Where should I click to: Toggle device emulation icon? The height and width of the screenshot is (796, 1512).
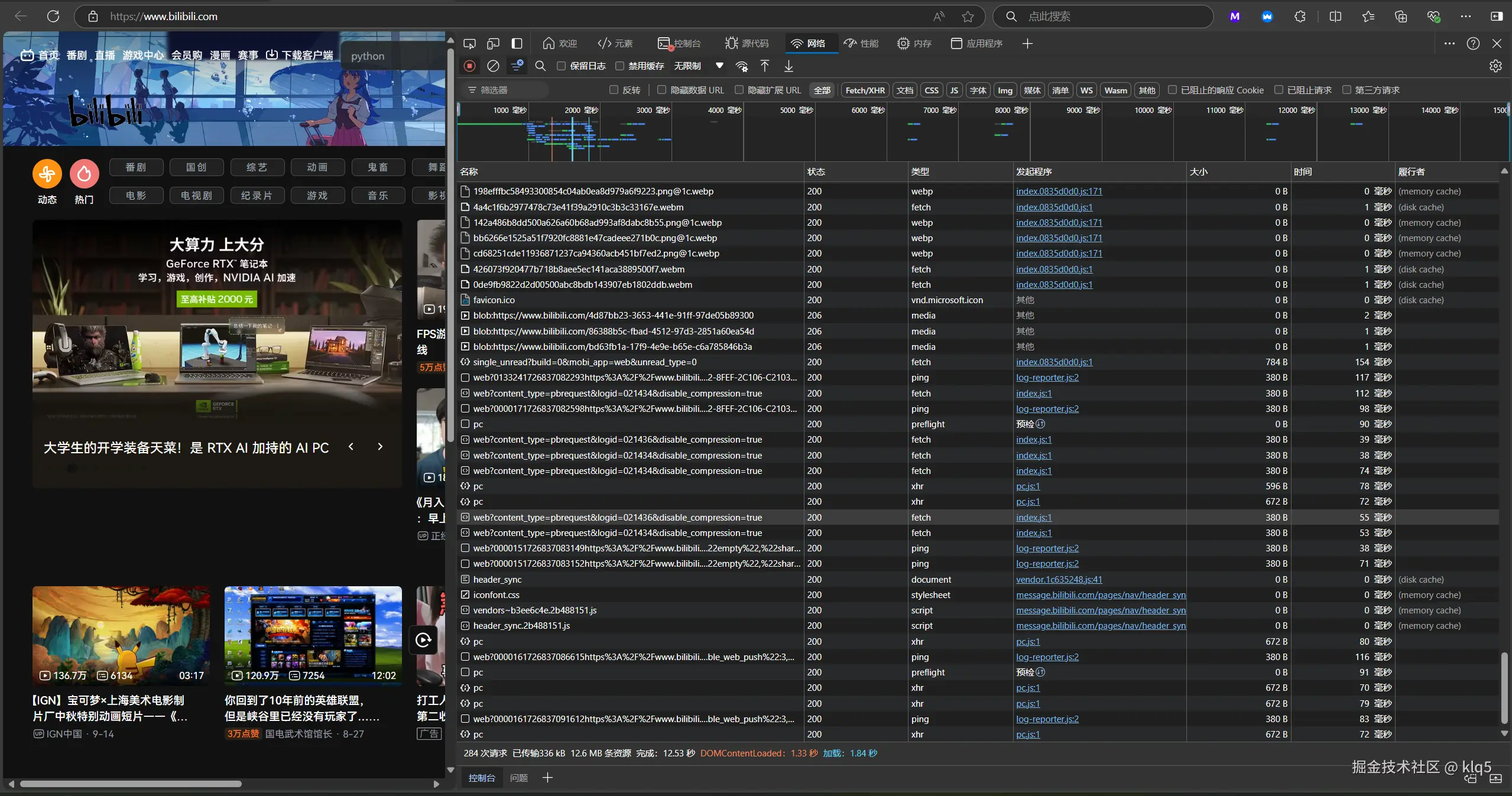493,44
